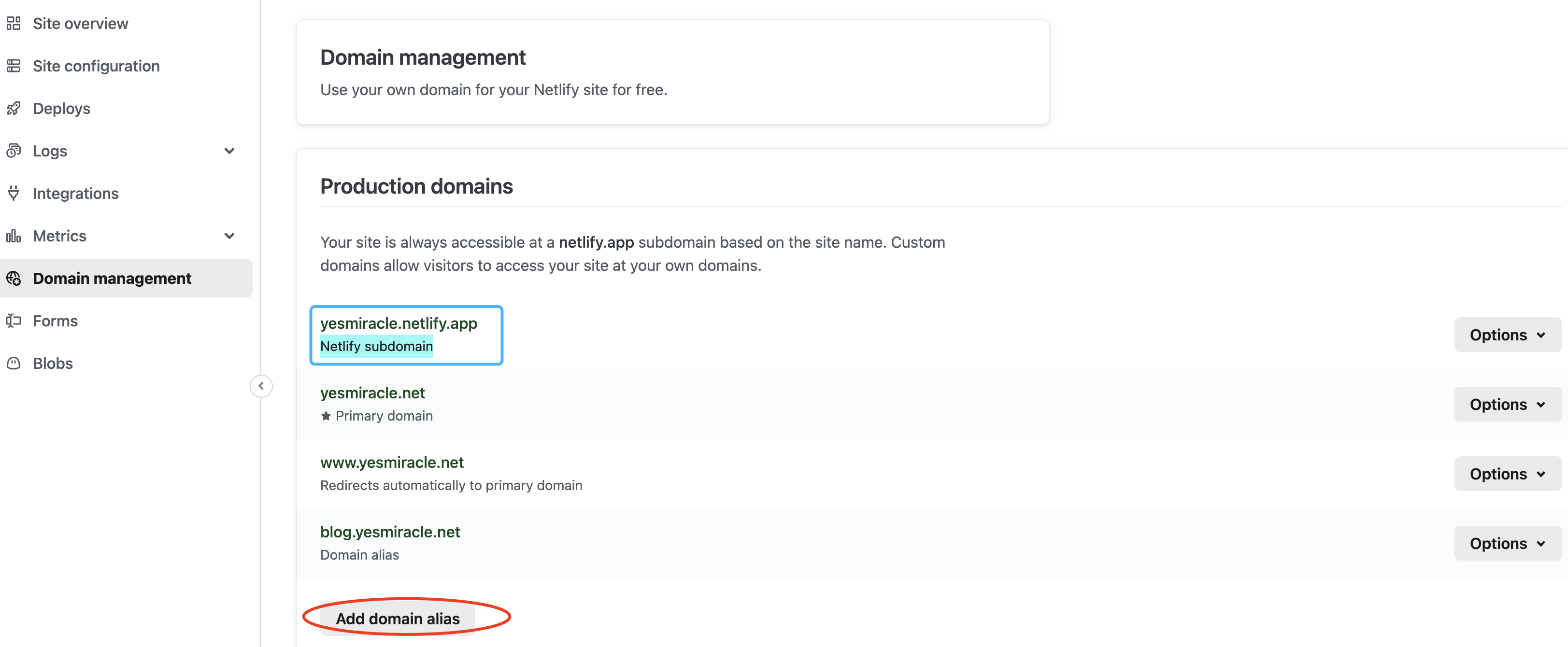Switch to the Domain management section
The height and width of the screenshot is (647, 1568).
tap(112, 278)
